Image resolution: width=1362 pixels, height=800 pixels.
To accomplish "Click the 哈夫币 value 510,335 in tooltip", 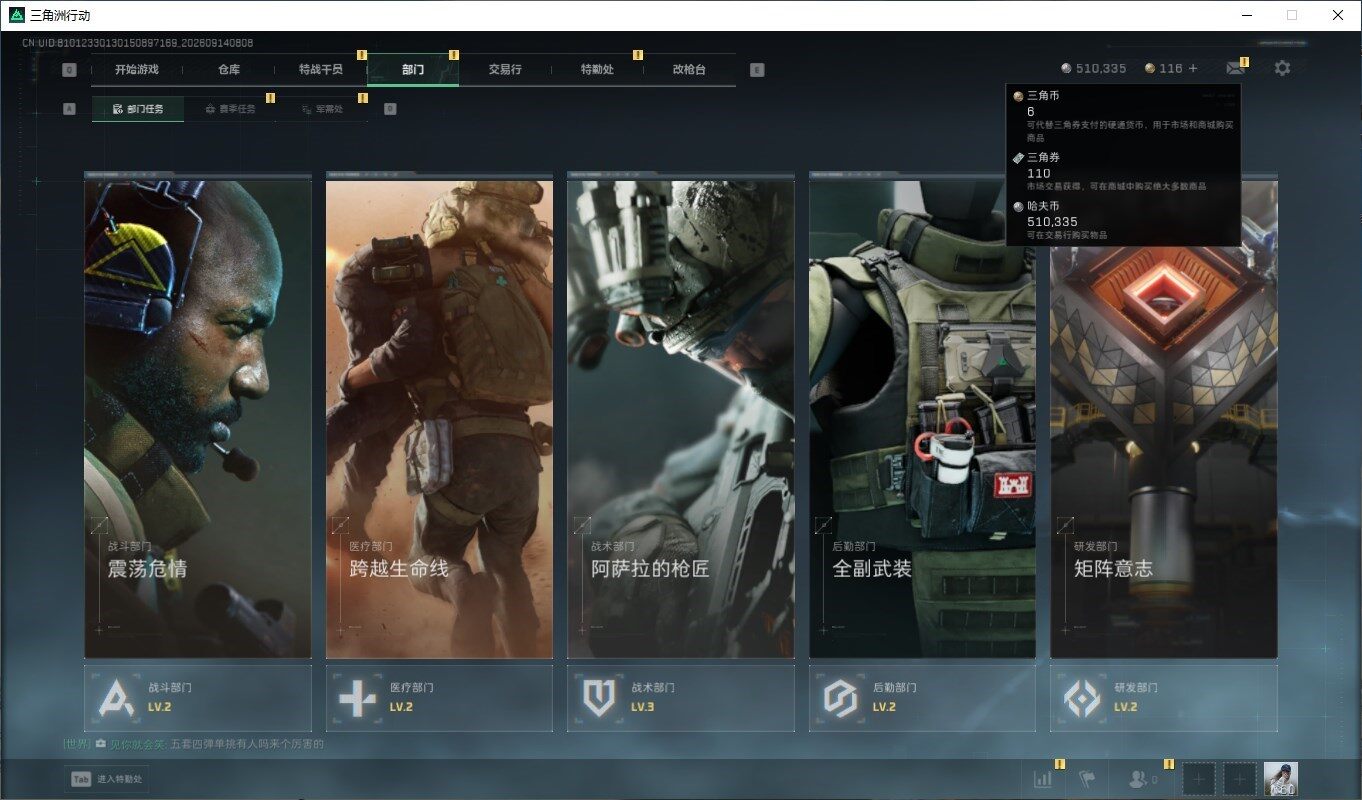I will point(1052,221).
